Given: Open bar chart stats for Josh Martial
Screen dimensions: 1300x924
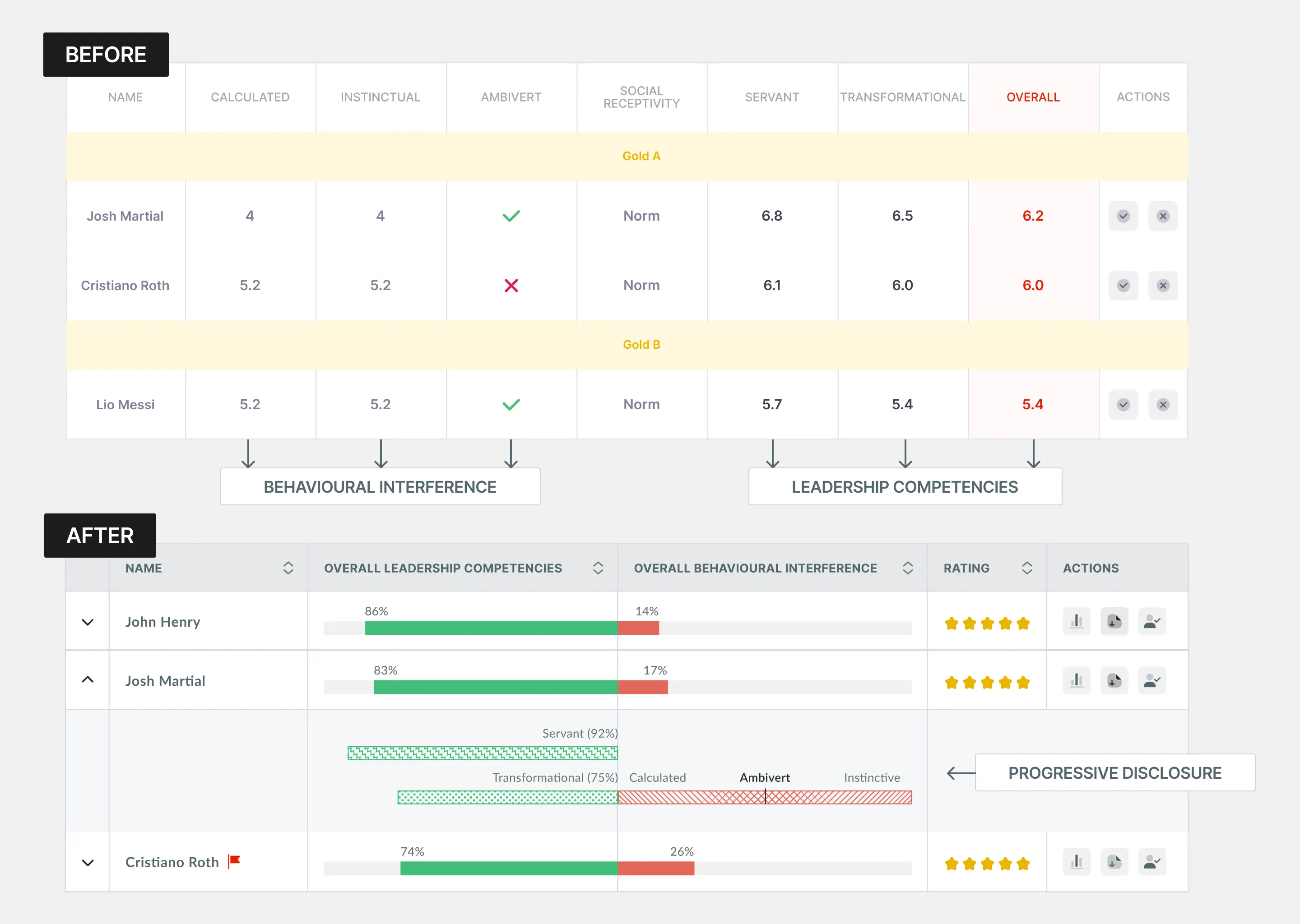Looking at the screenshot, I should (1076, 680).
